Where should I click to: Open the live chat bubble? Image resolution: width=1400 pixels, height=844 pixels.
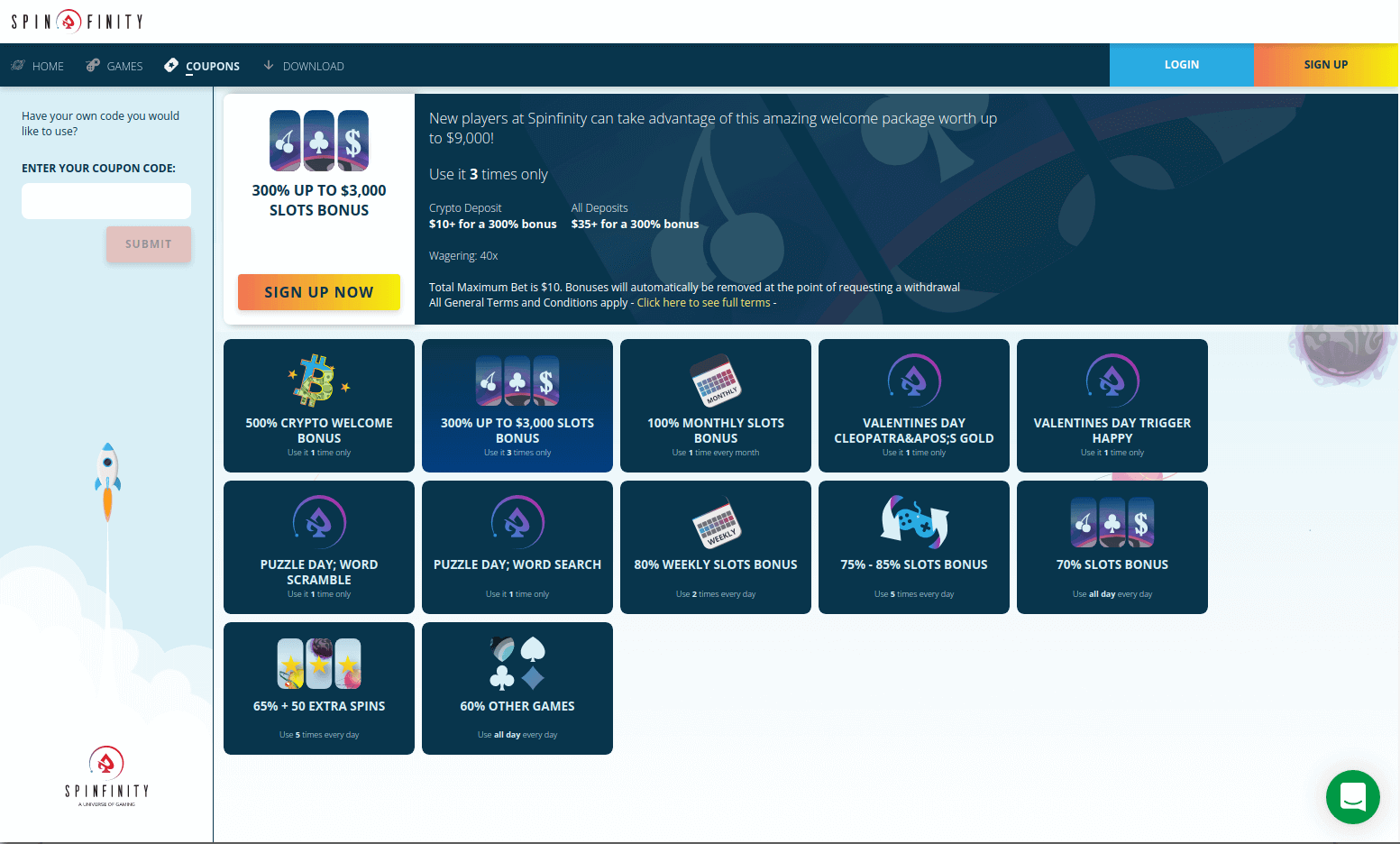[x=1352, y=797]
